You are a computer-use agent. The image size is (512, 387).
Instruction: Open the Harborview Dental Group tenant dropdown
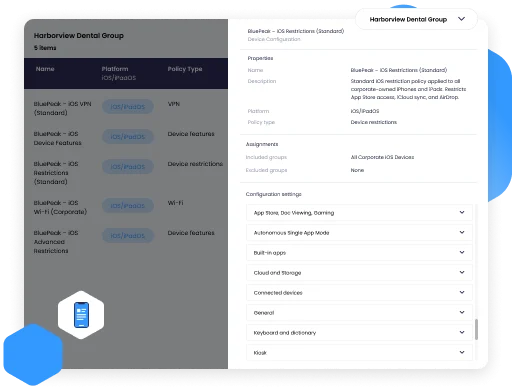tap(416, 19)
